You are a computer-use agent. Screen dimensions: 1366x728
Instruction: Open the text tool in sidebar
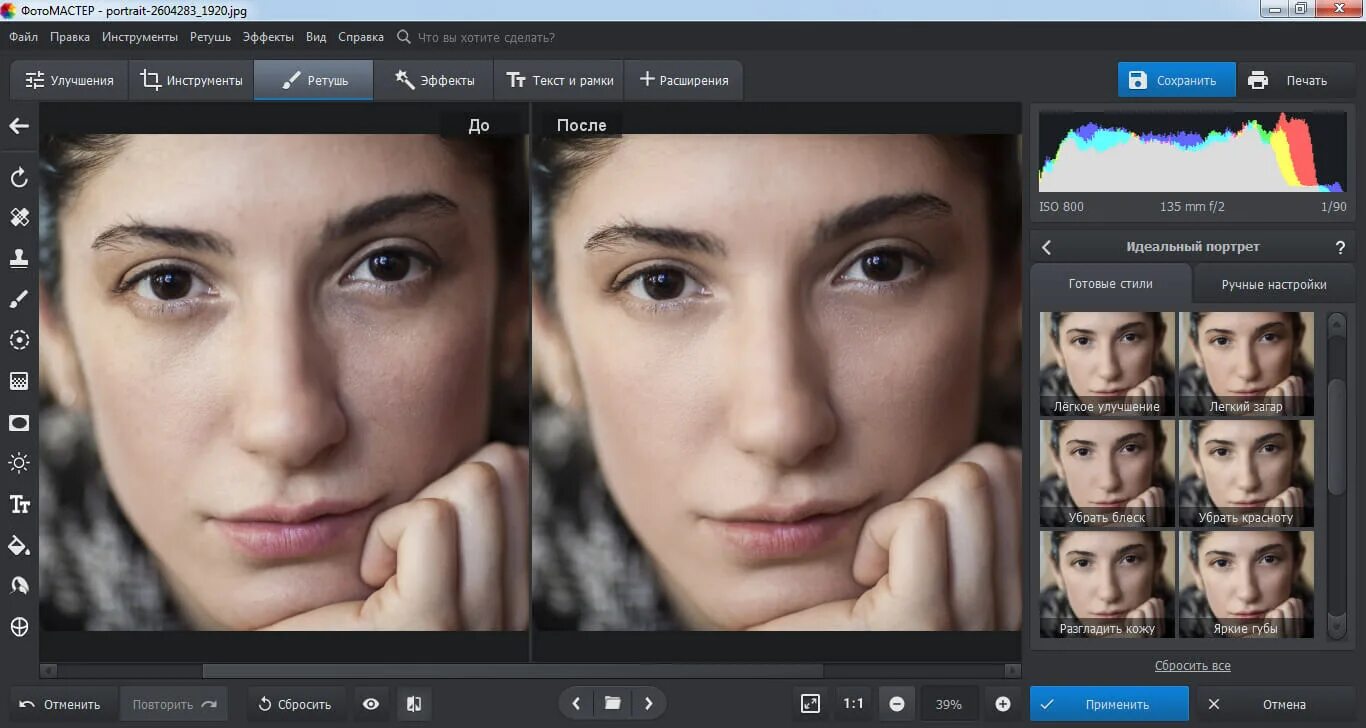coord(19,504)
